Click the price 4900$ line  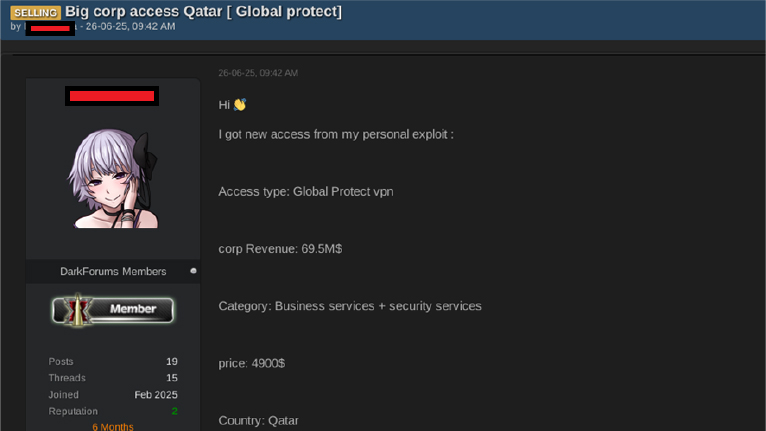252,363
